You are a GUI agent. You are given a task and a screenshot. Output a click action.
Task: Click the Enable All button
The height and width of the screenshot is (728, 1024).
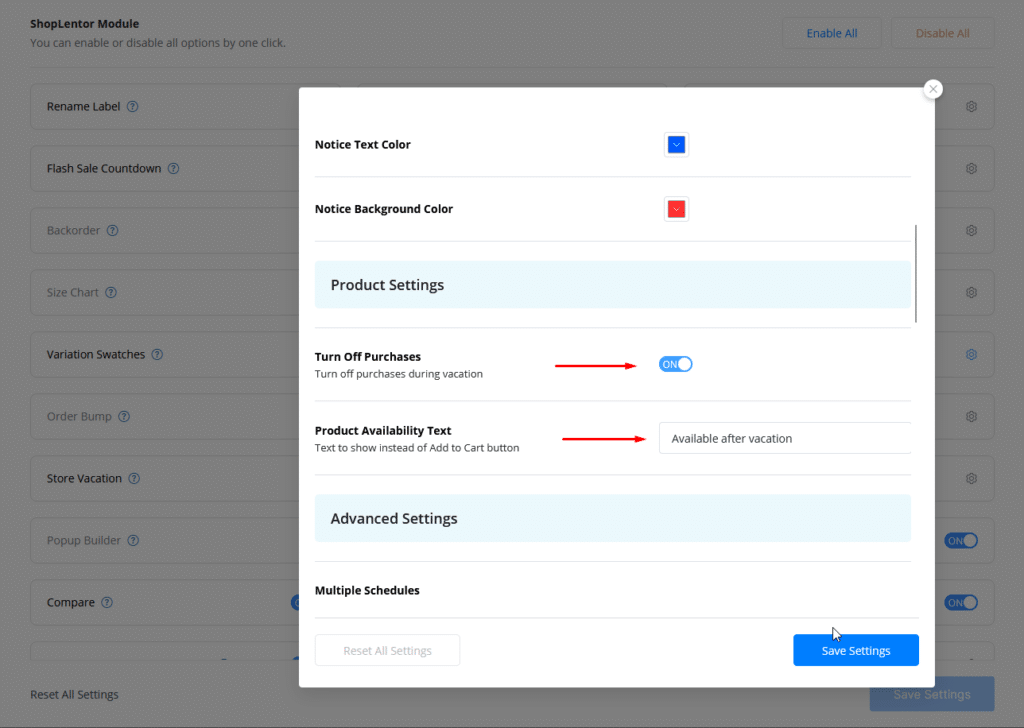pyautogui.click(x=832, y=33)
